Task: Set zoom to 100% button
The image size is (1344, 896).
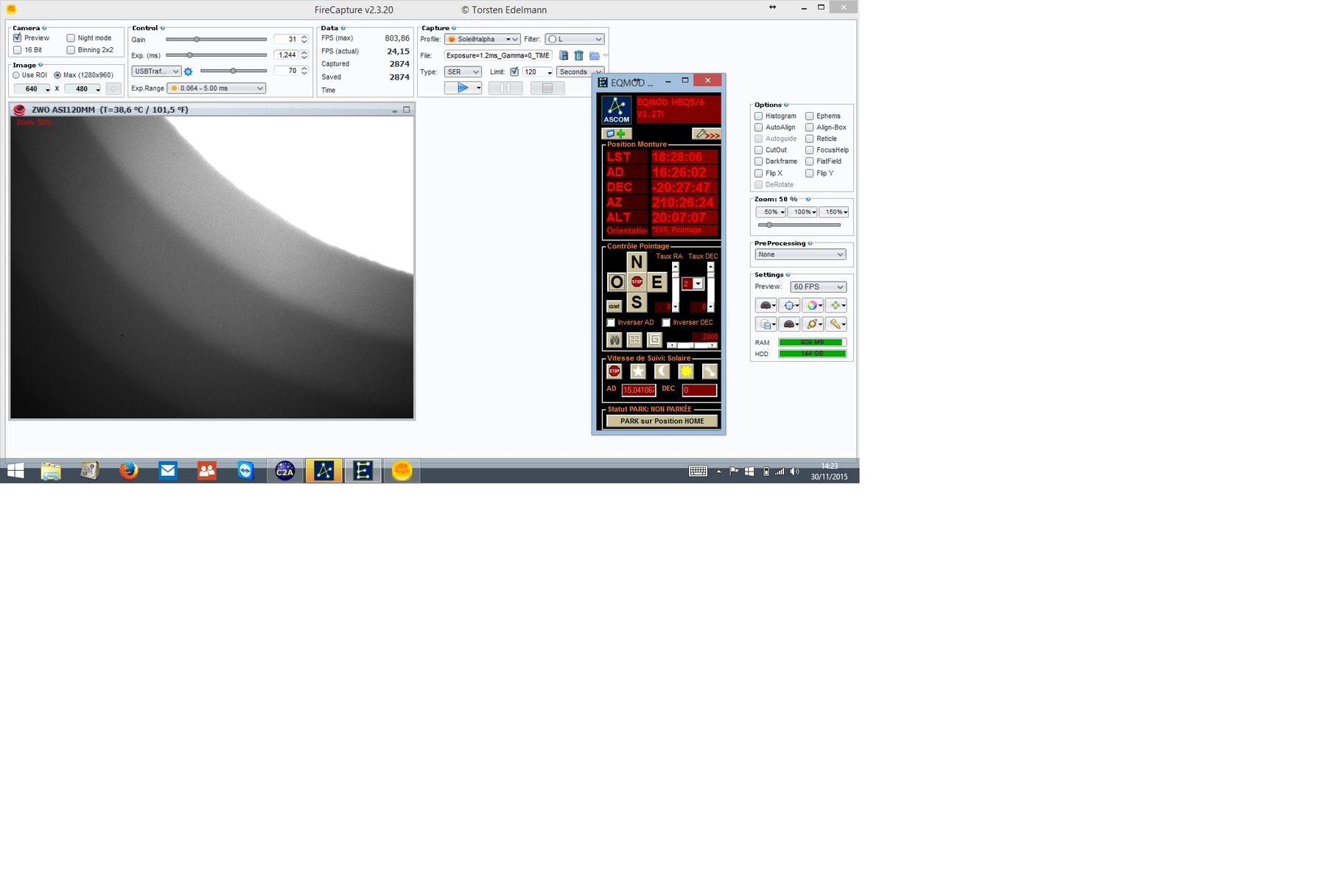Action: click(802, 212)
